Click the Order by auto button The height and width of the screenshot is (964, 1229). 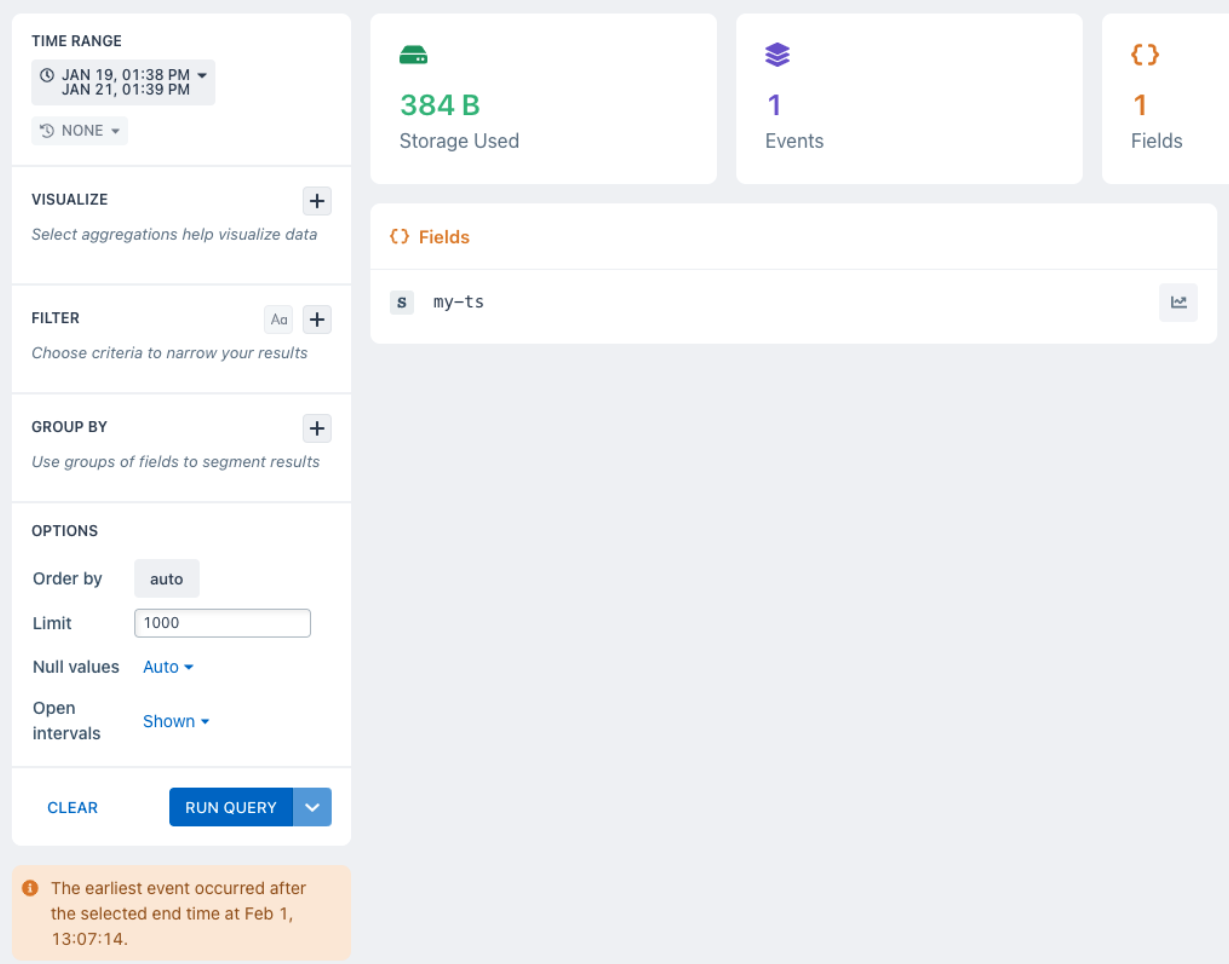click(x=167, y=579)
